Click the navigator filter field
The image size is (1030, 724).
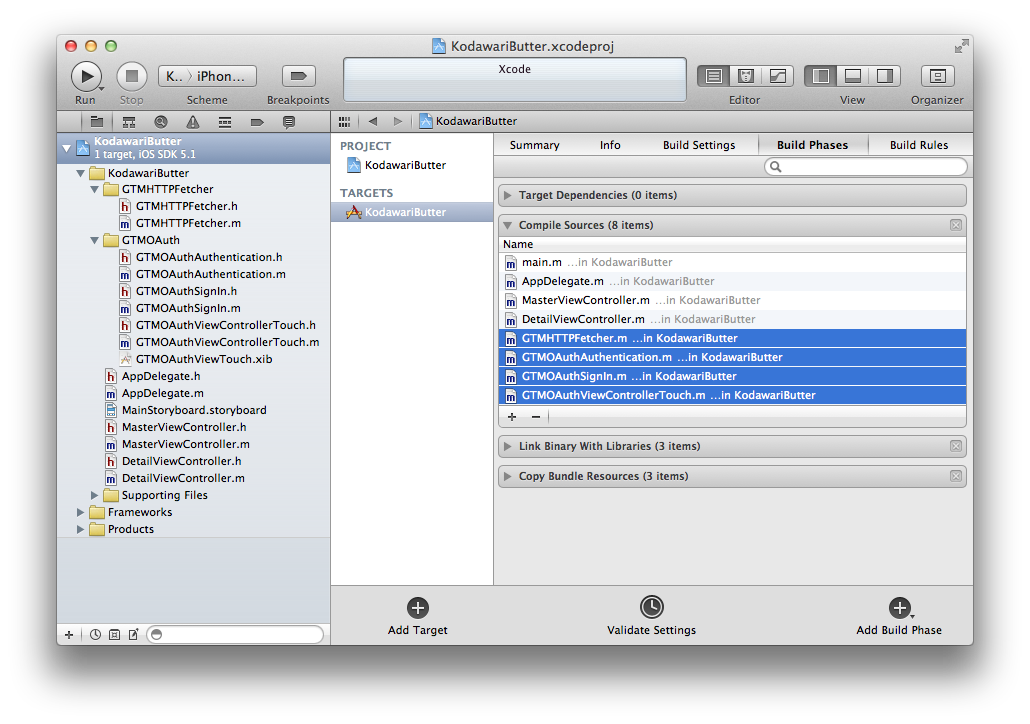236,635
